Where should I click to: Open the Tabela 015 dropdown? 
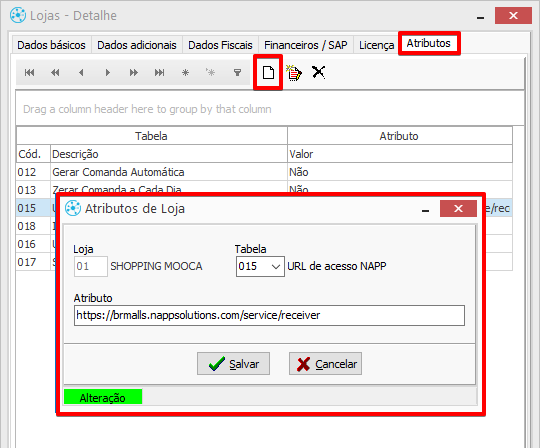(x=260, y=266)
